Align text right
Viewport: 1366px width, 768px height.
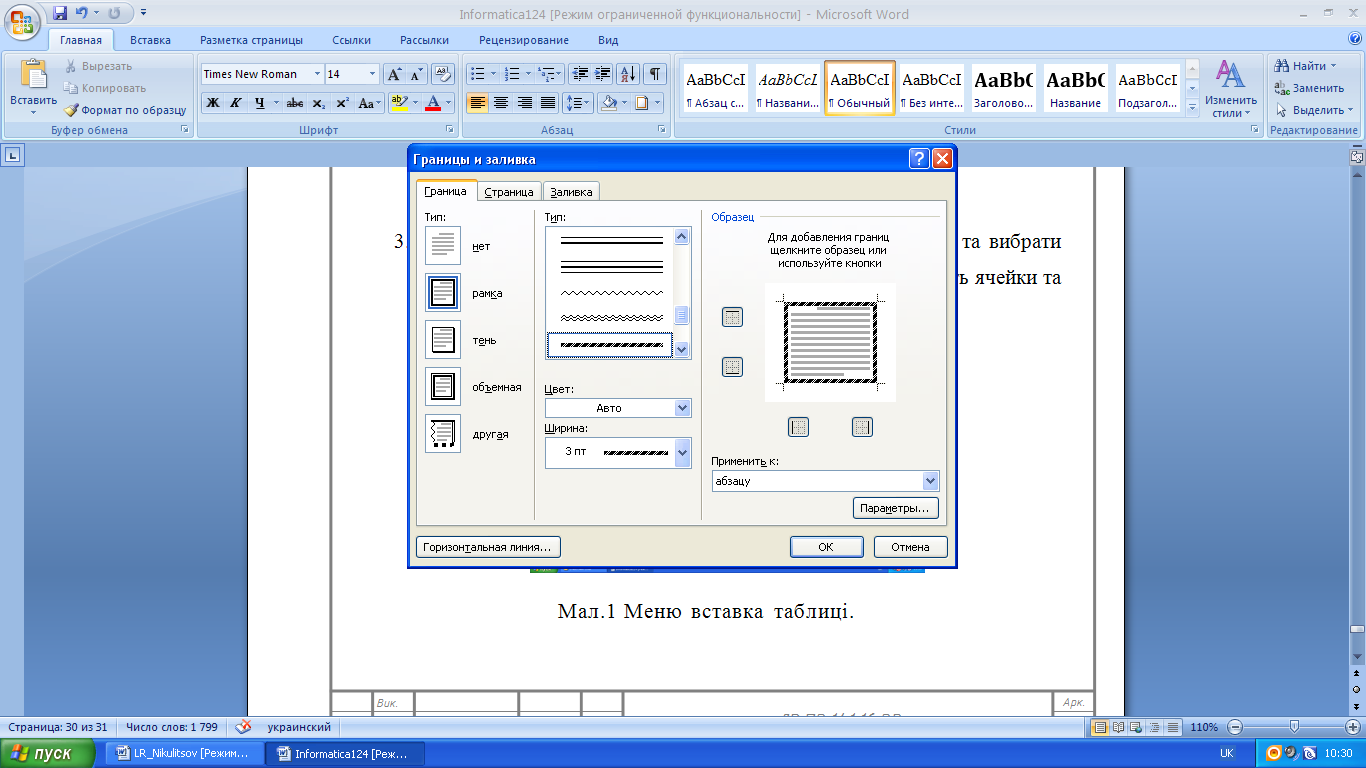point(525,103)
